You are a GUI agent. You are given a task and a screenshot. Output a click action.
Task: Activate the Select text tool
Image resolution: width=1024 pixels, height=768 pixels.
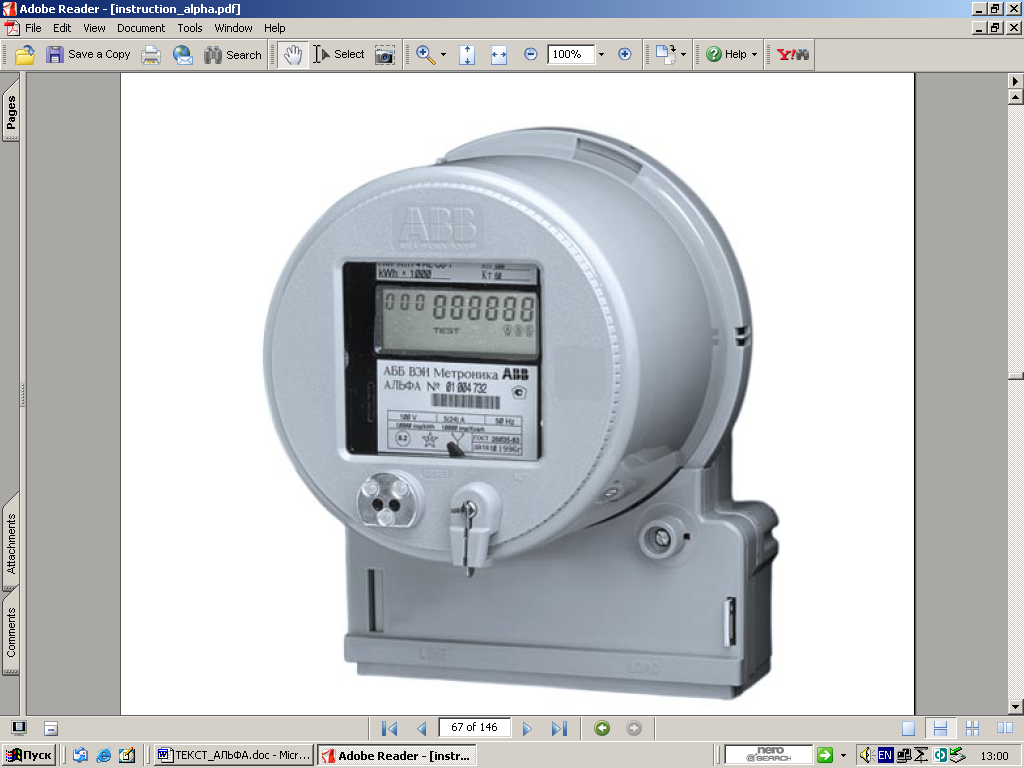click(338, 55)
